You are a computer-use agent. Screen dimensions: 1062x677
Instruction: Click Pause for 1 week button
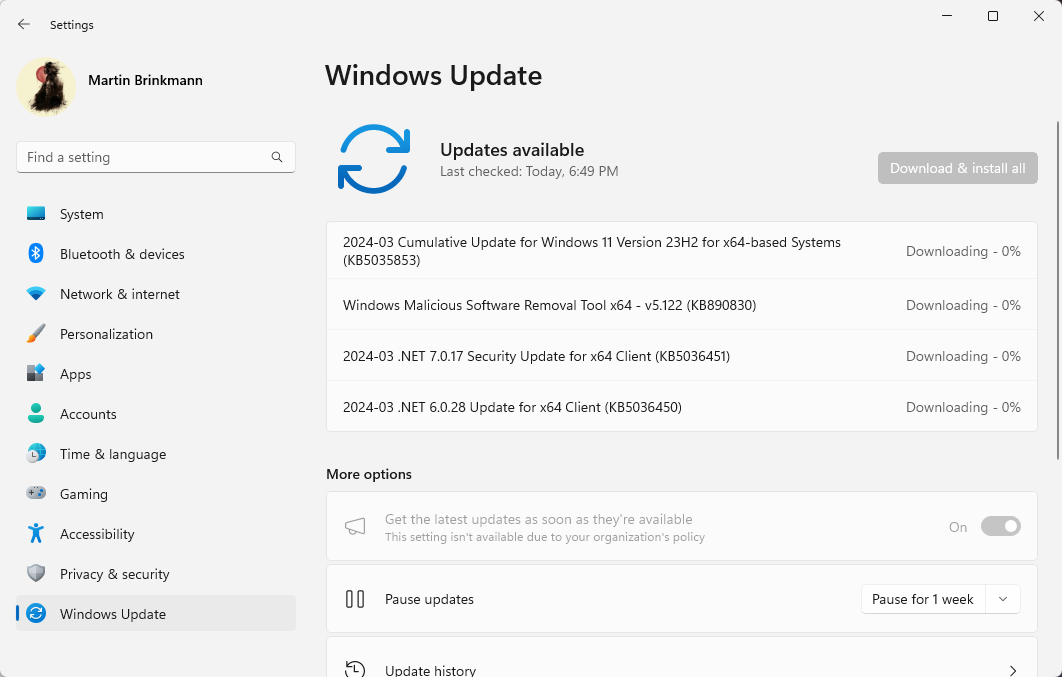[x=922, y=599]
